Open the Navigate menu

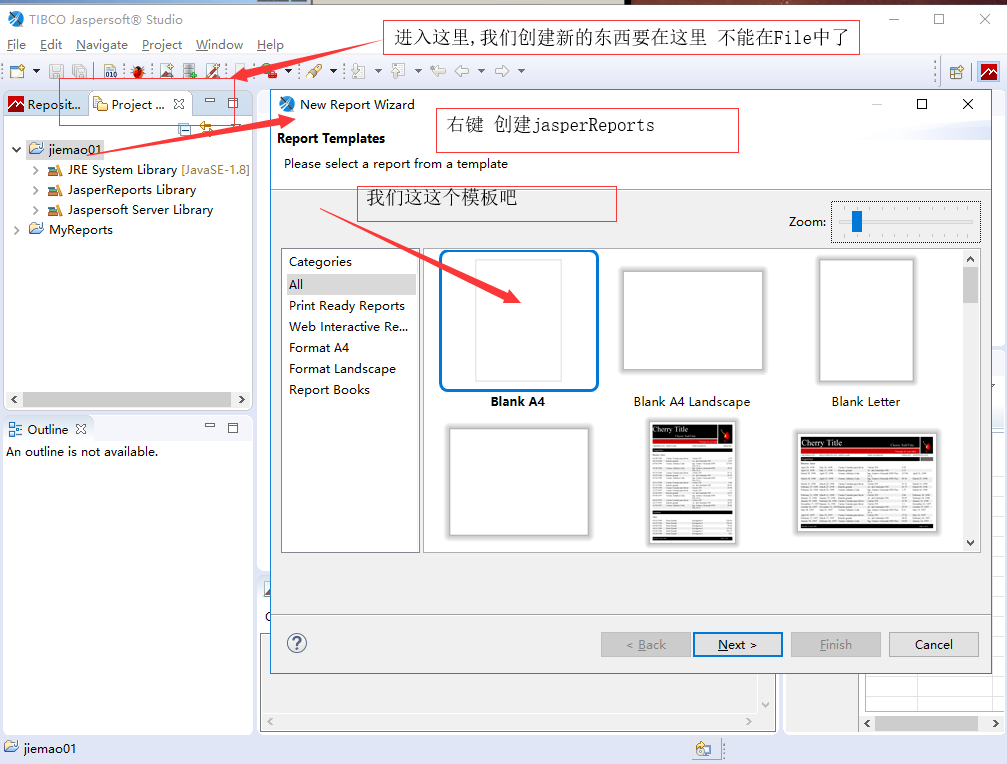coord(101,45)
